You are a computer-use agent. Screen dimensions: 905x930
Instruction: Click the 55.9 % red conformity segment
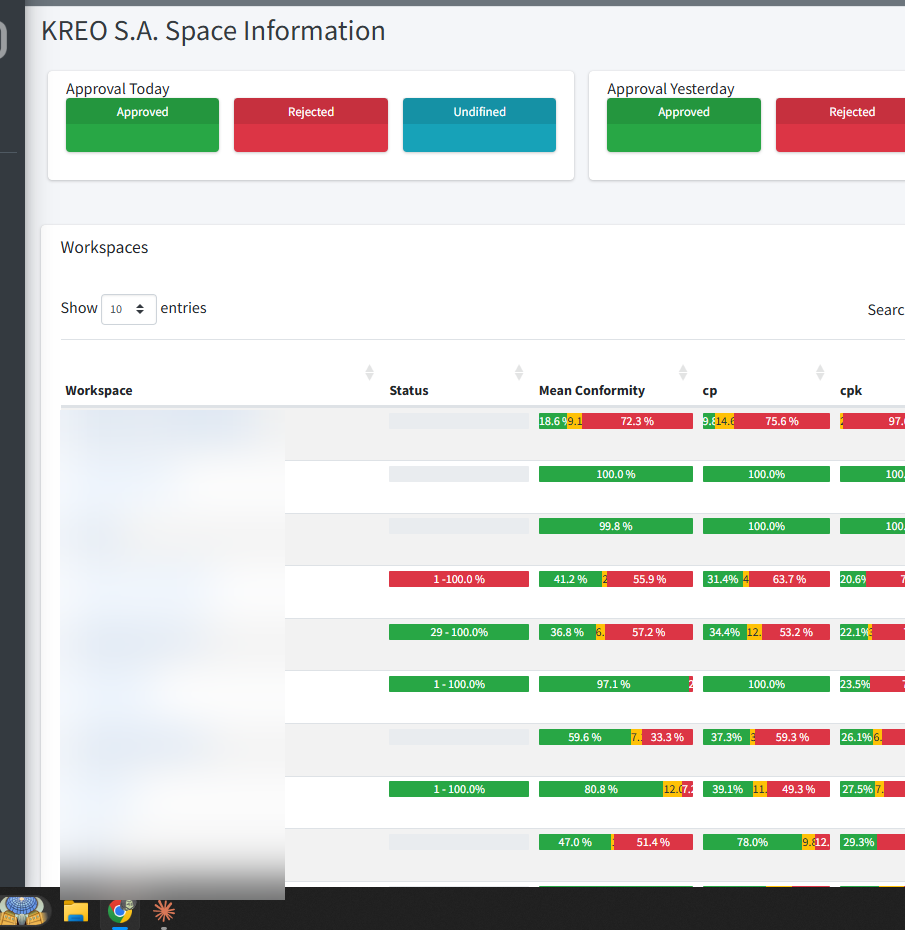pos(650,579)
